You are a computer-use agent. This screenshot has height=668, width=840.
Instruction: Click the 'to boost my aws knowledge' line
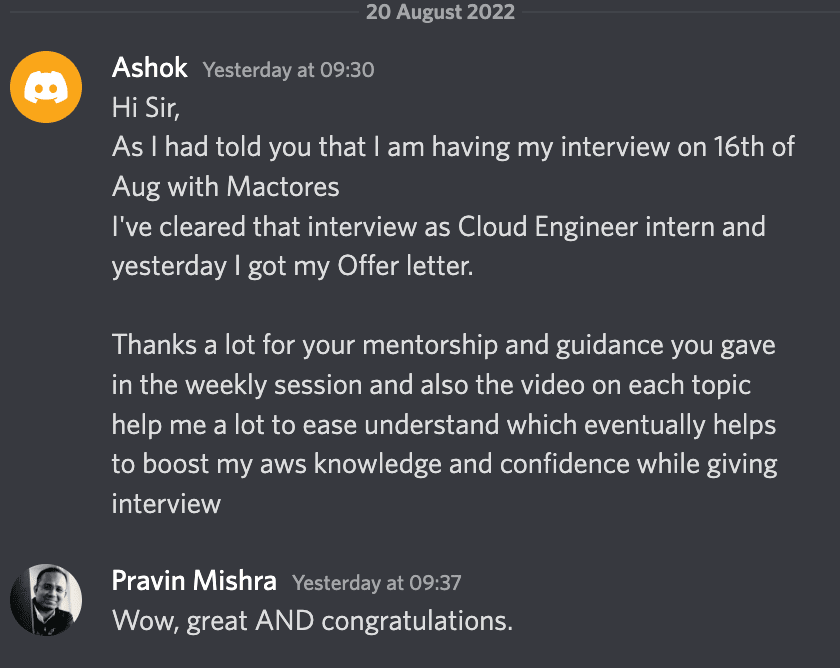click(x=444, y=464)
